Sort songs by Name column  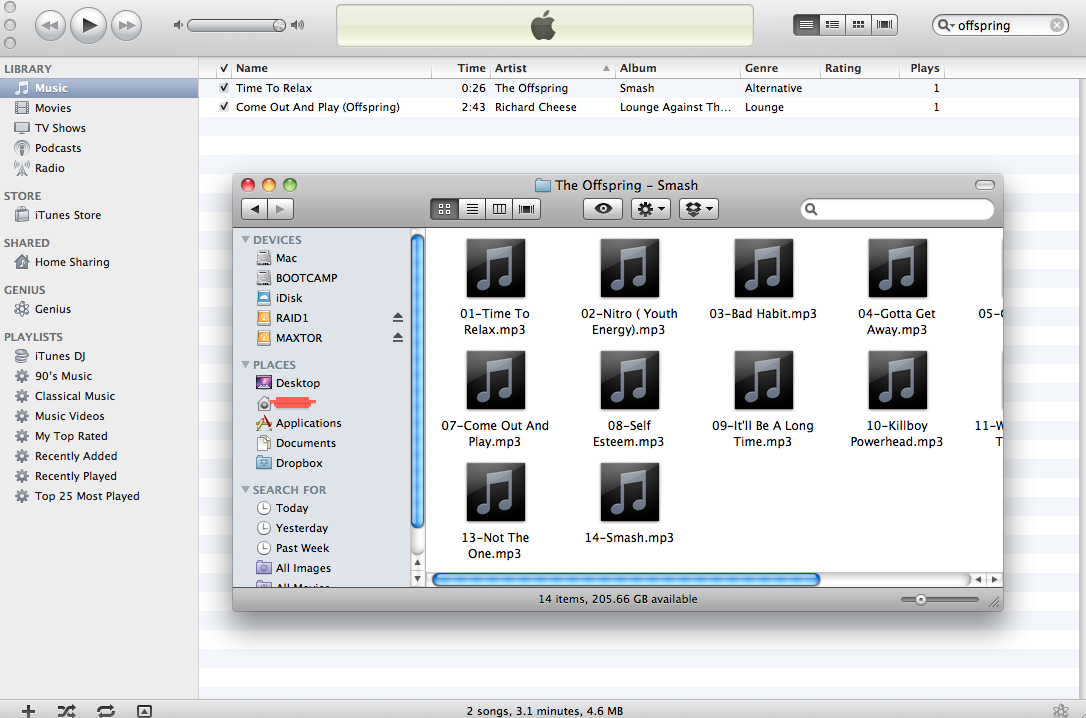[x=331, y=68]
